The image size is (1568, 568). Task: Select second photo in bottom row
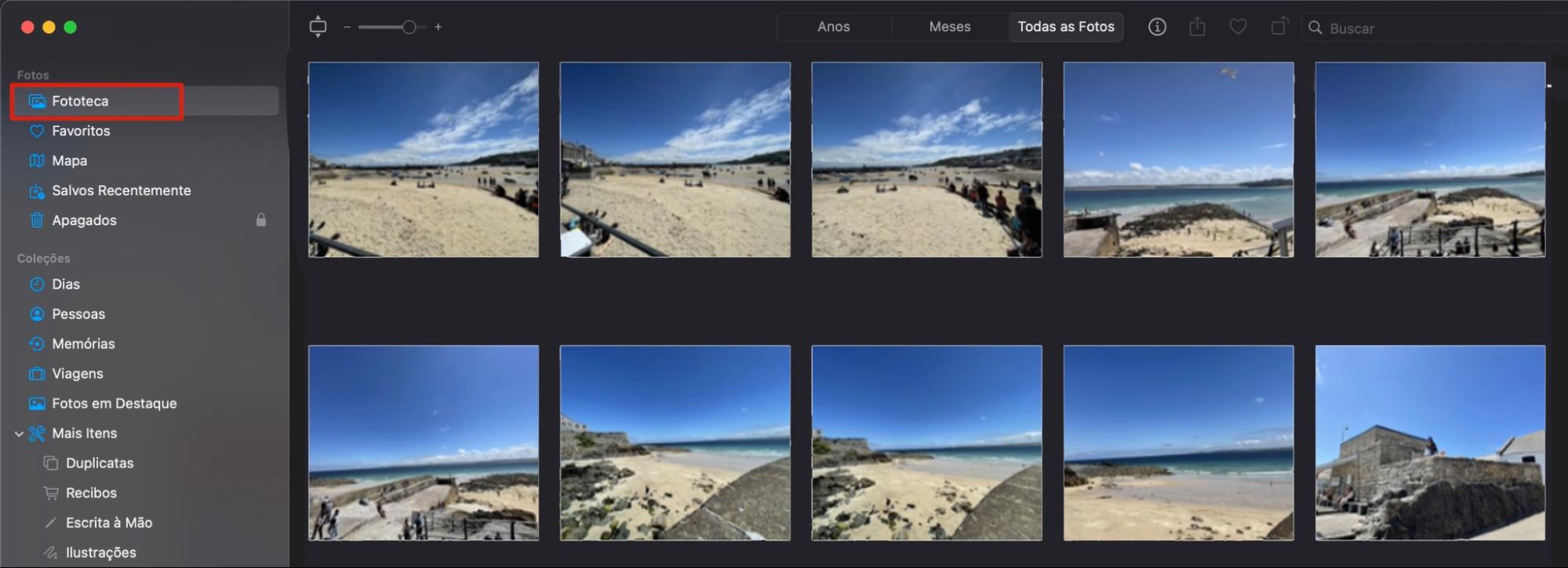(675, 442)
